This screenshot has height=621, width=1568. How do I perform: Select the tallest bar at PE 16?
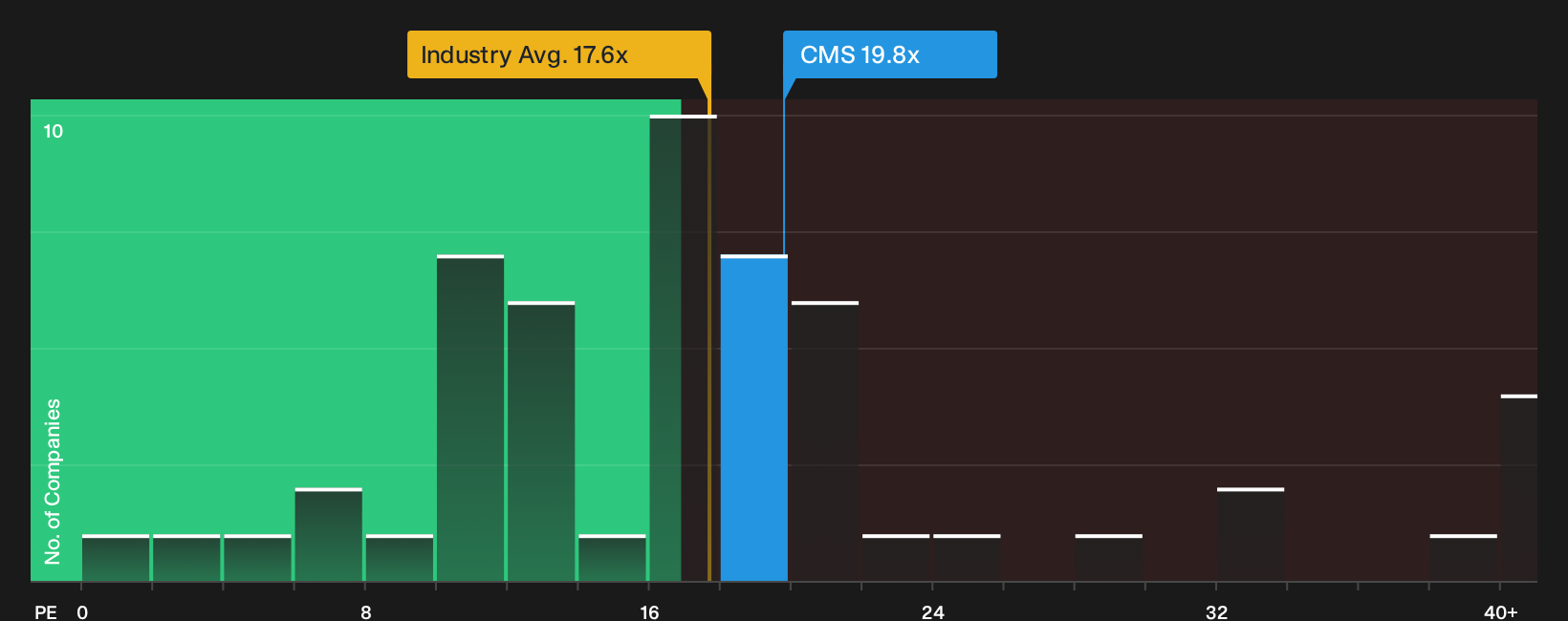(683, 348)
